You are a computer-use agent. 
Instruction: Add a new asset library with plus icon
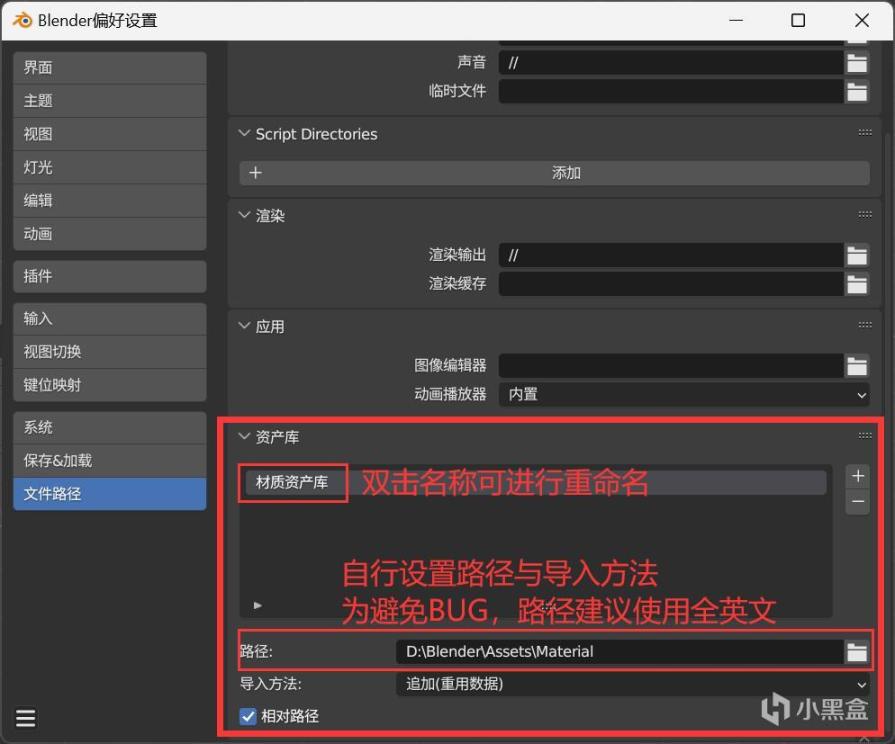click(857, 476)
